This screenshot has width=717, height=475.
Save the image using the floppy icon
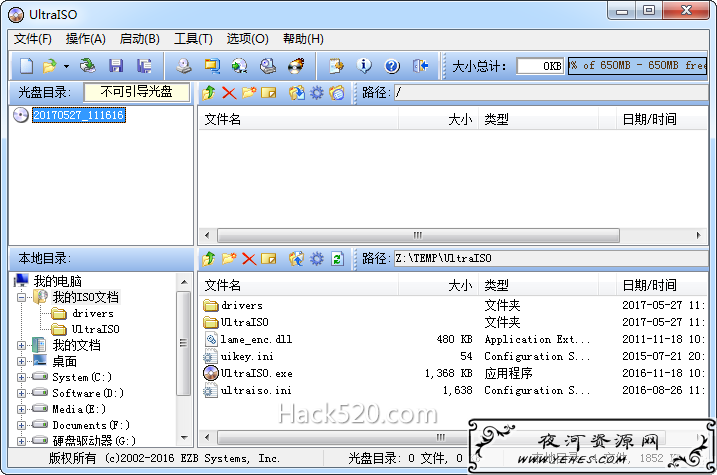[x=116, y=66]
